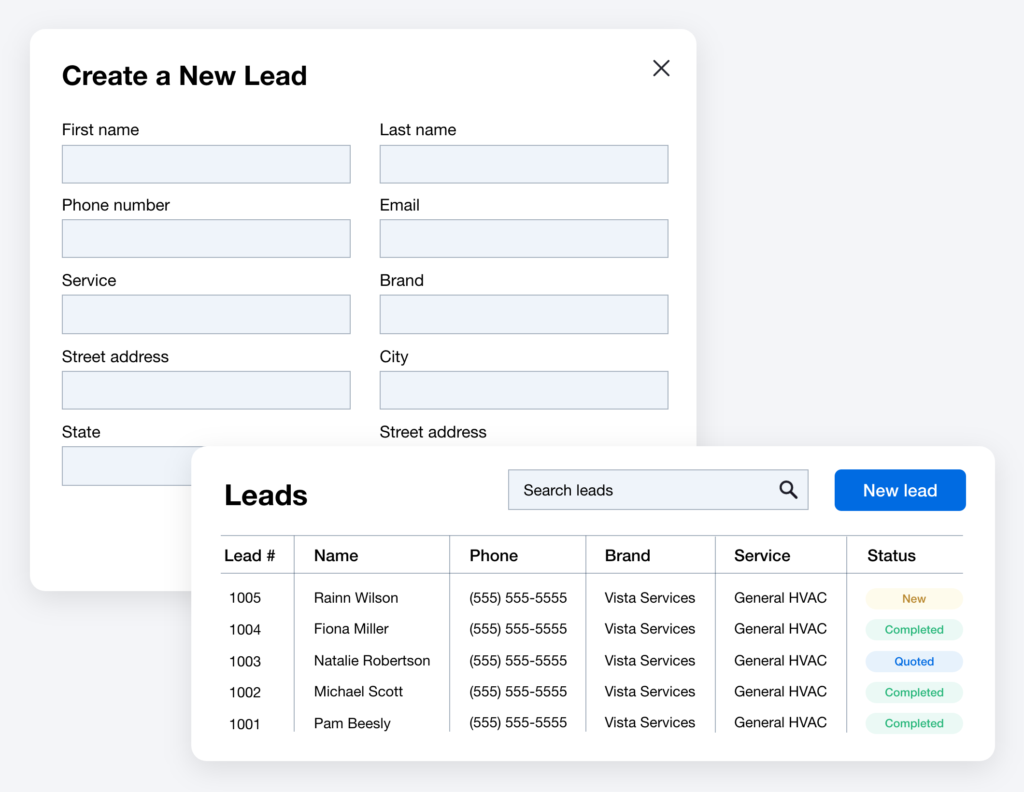Image resolution: width=1024 pixels, height=792 pixels.
Task: Open Rainn Wilson's lead
Action: (355, 598)
